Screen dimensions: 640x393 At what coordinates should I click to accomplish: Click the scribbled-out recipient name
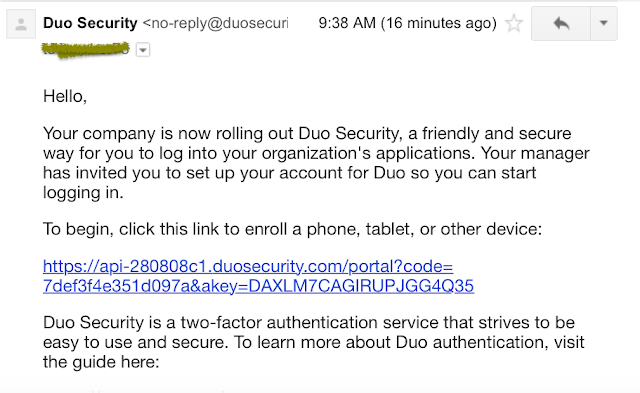tap(86, 50)
